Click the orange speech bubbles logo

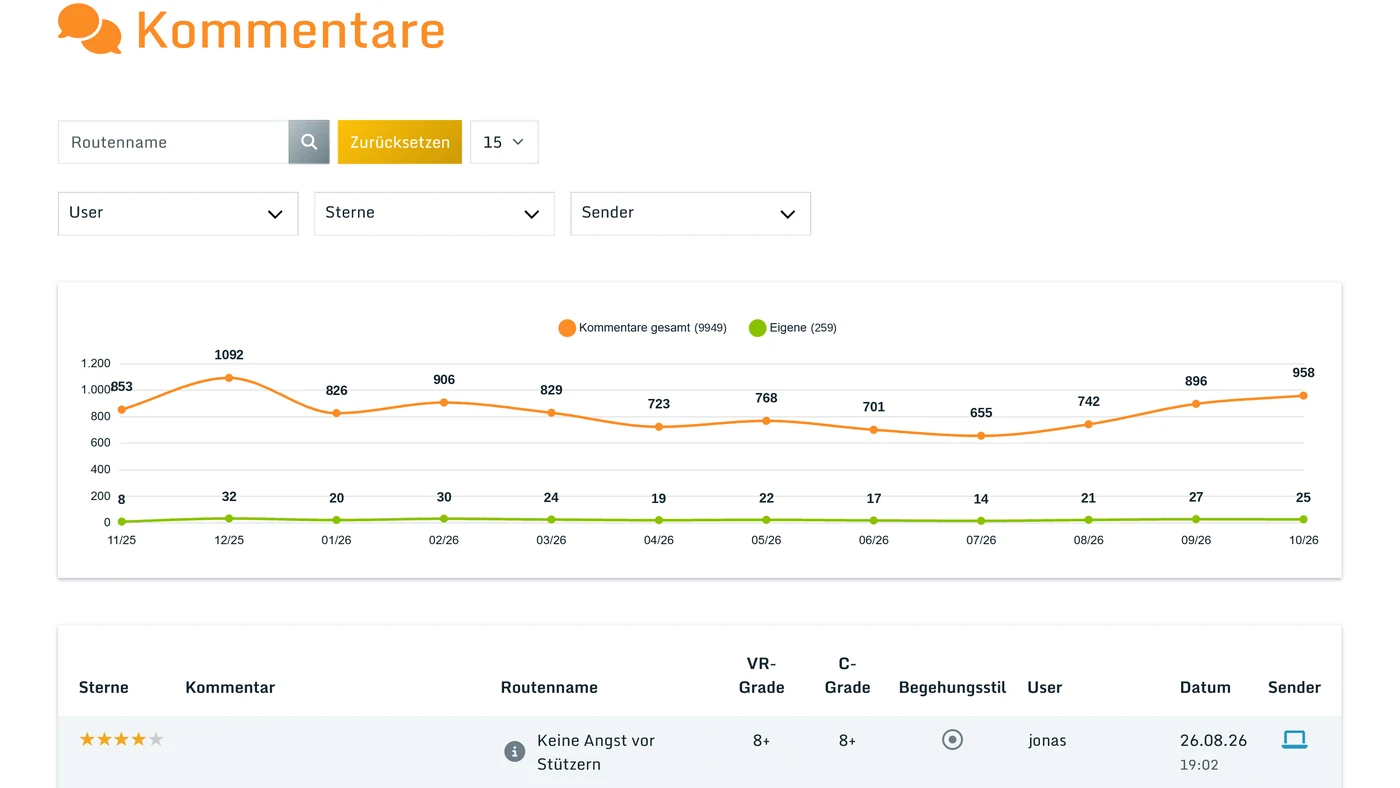point(90,29)
